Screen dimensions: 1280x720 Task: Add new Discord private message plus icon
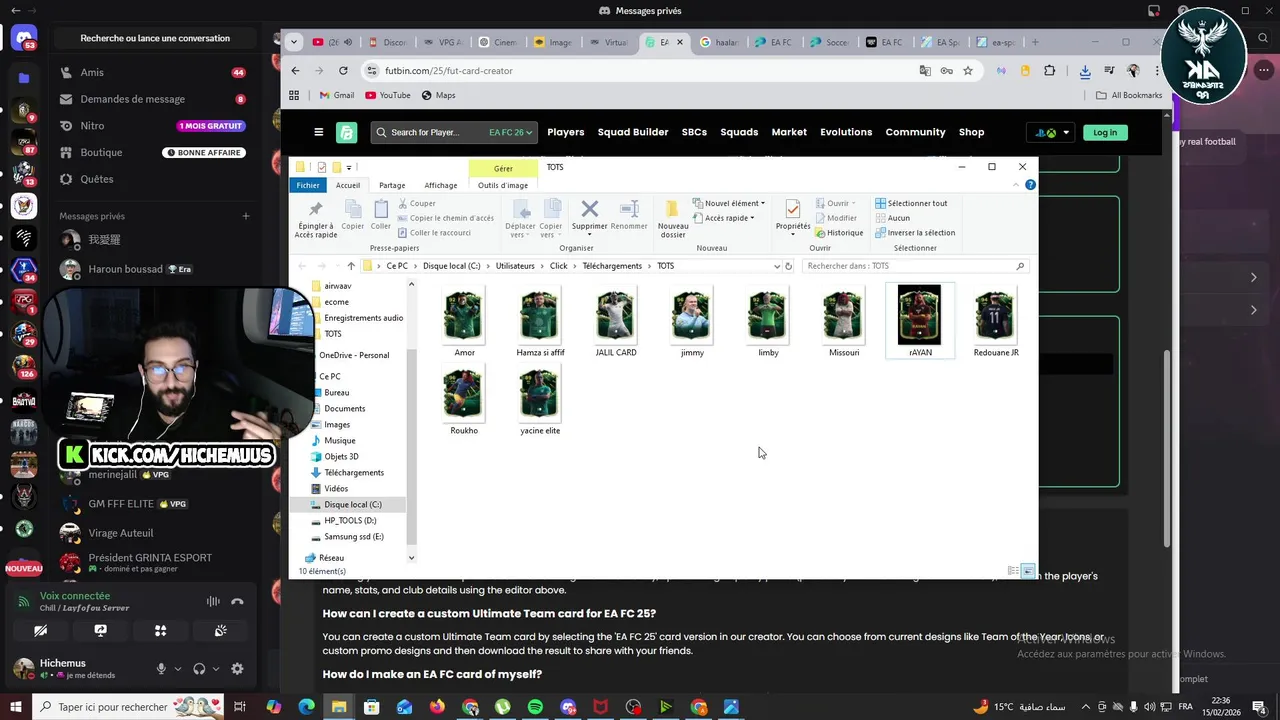(246, 216)
